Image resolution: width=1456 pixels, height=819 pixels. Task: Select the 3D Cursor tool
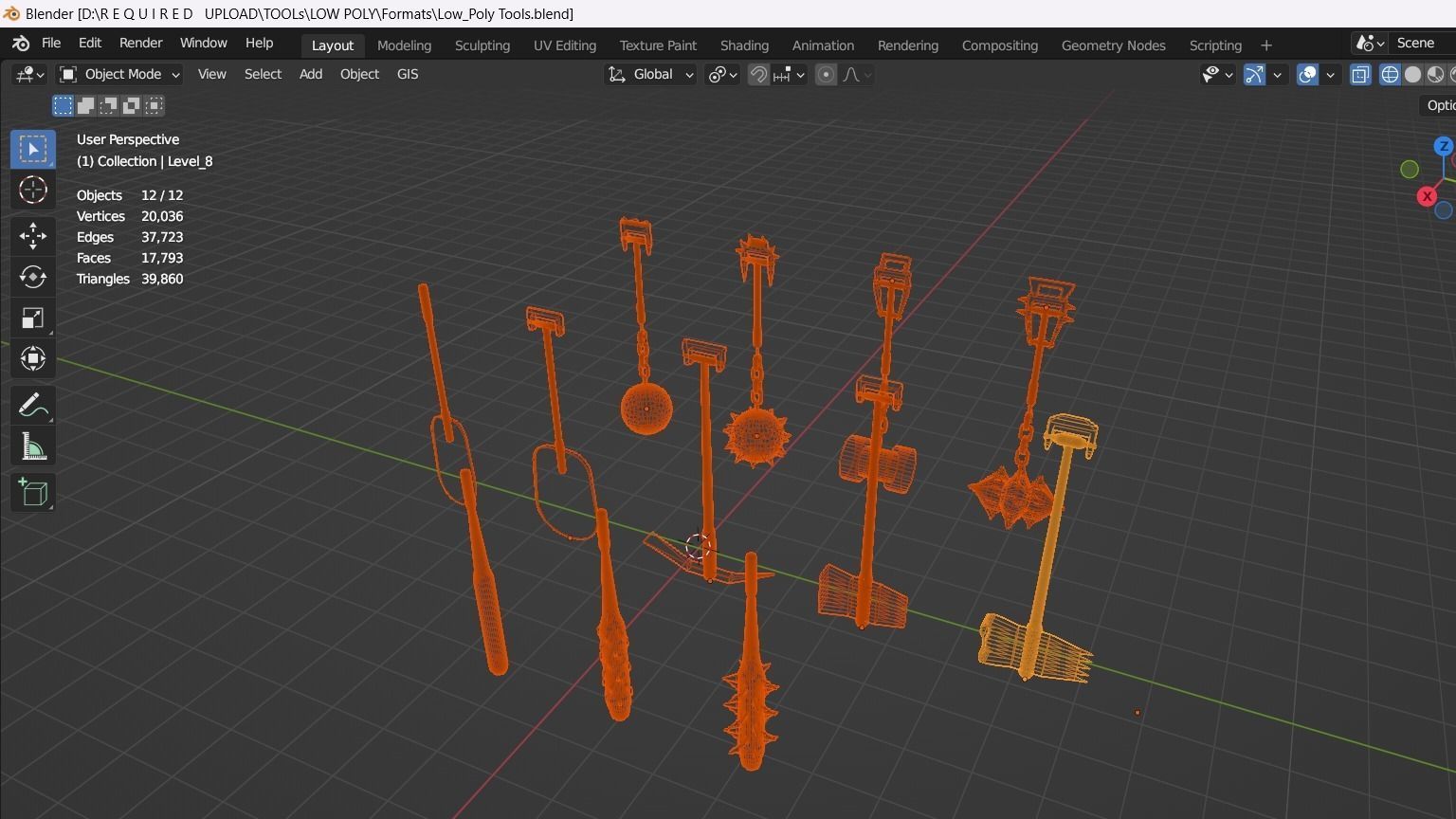[x=33, y=190]
